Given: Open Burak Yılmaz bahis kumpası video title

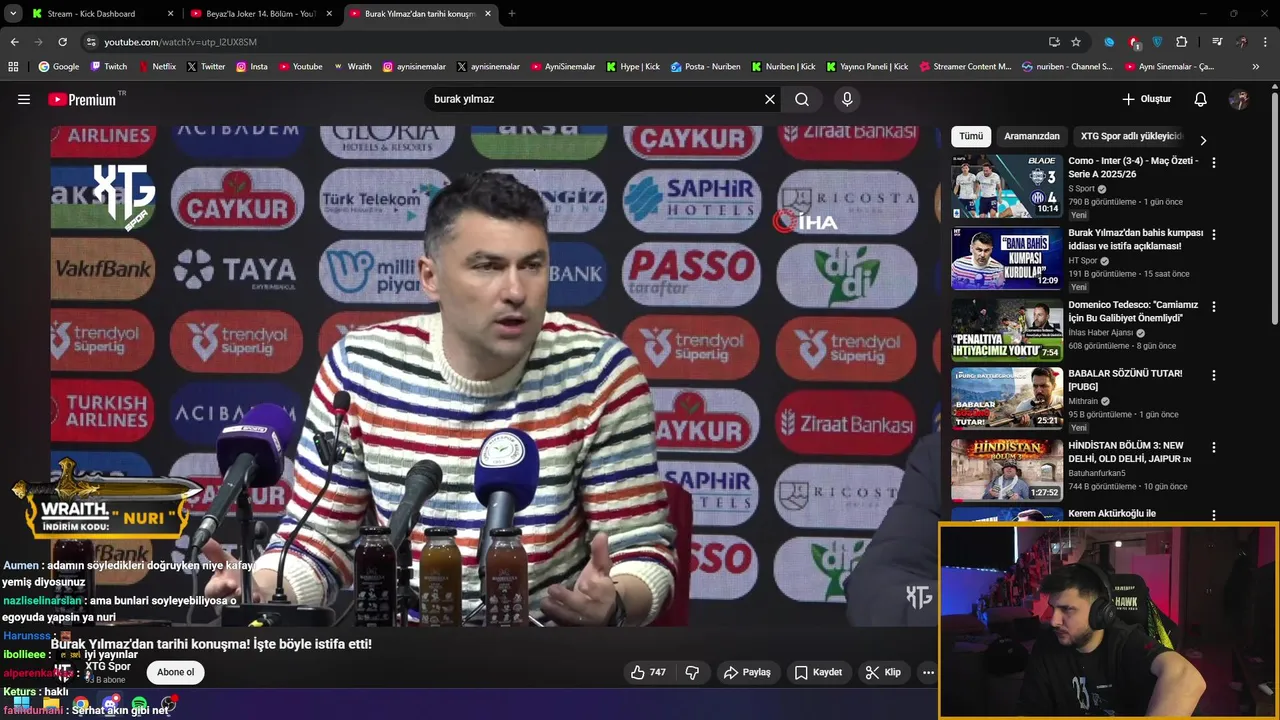Looking at the screenshot, I should [1135, 239].
